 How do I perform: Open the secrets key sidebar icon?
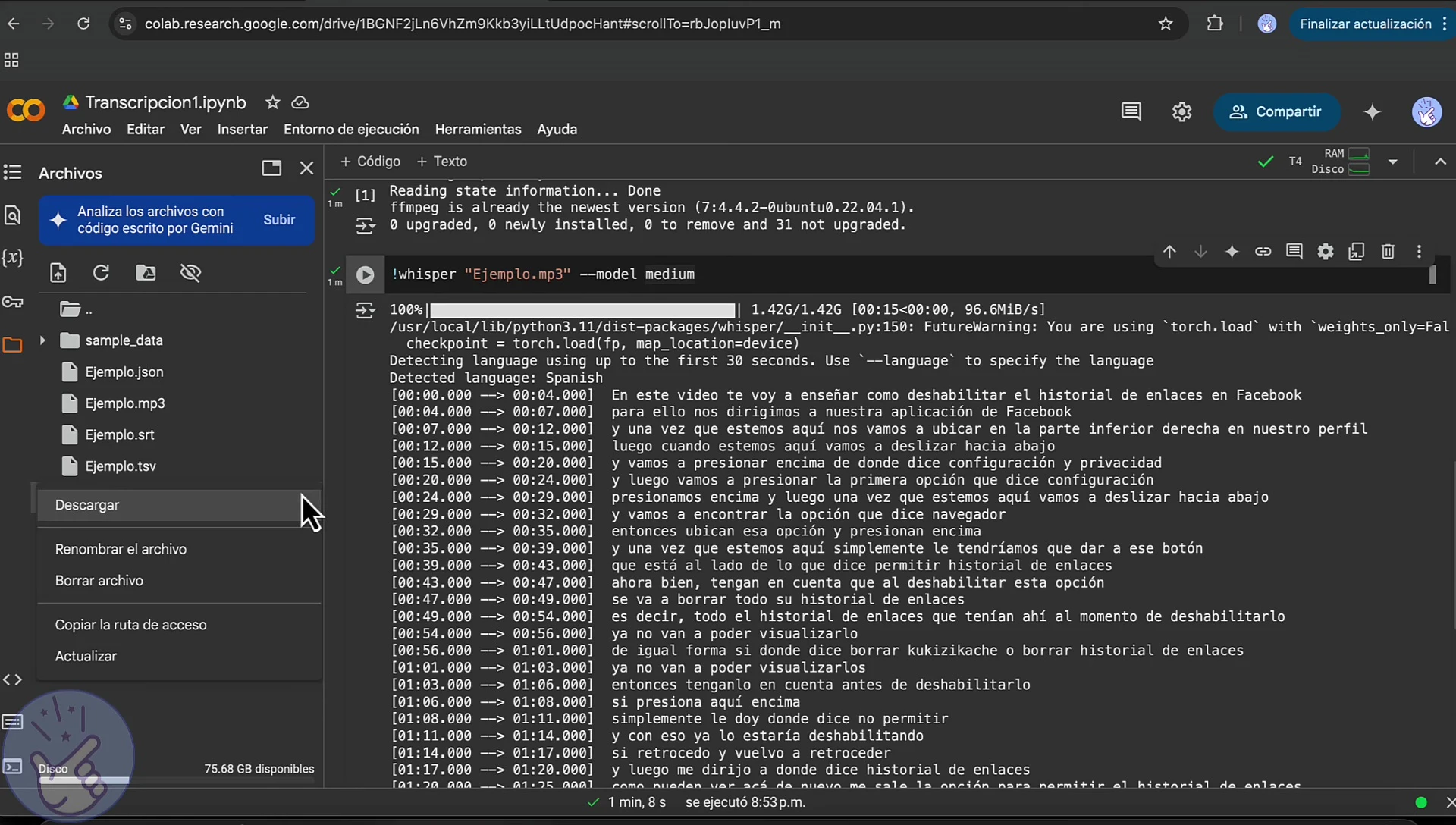click(13, 302)
